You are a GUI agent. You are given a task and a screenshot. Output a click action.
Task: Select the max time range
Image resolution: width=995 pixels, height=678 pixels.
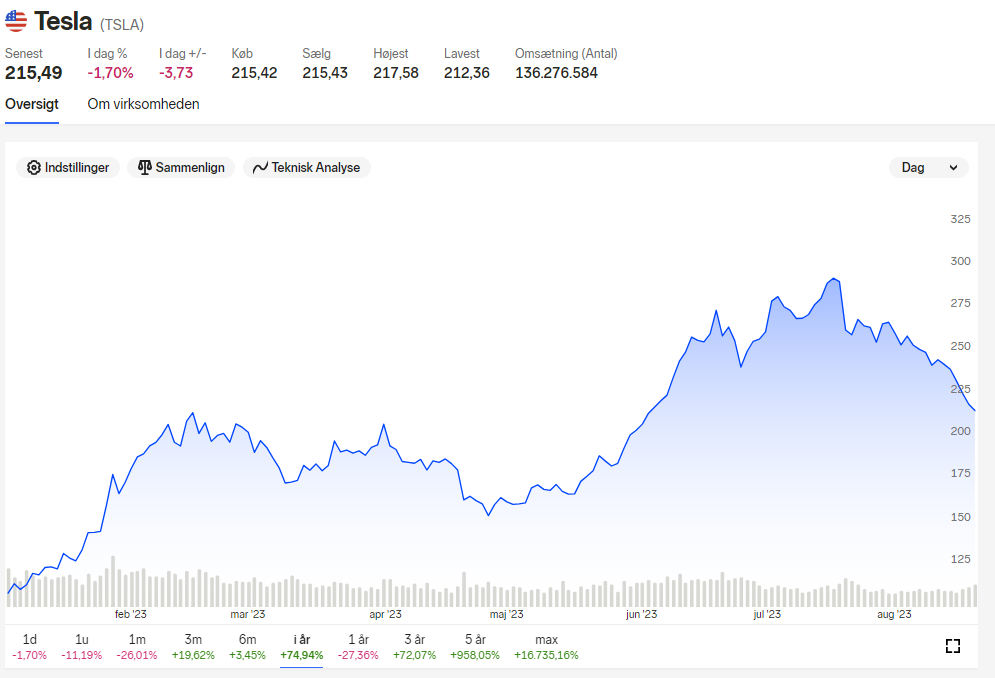(x=546, y=646)
